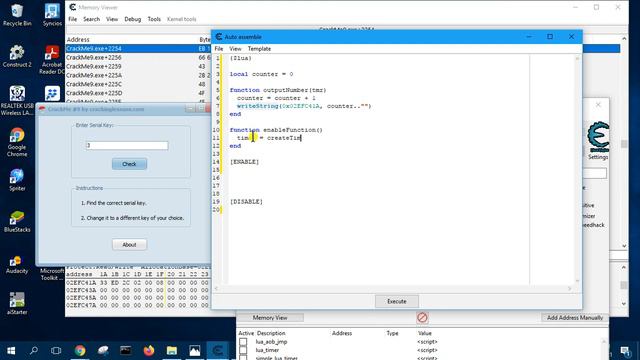Open the Syncios desktop shortcut
The width and height of the screenshot is (640, 360).
pos(52,15)
